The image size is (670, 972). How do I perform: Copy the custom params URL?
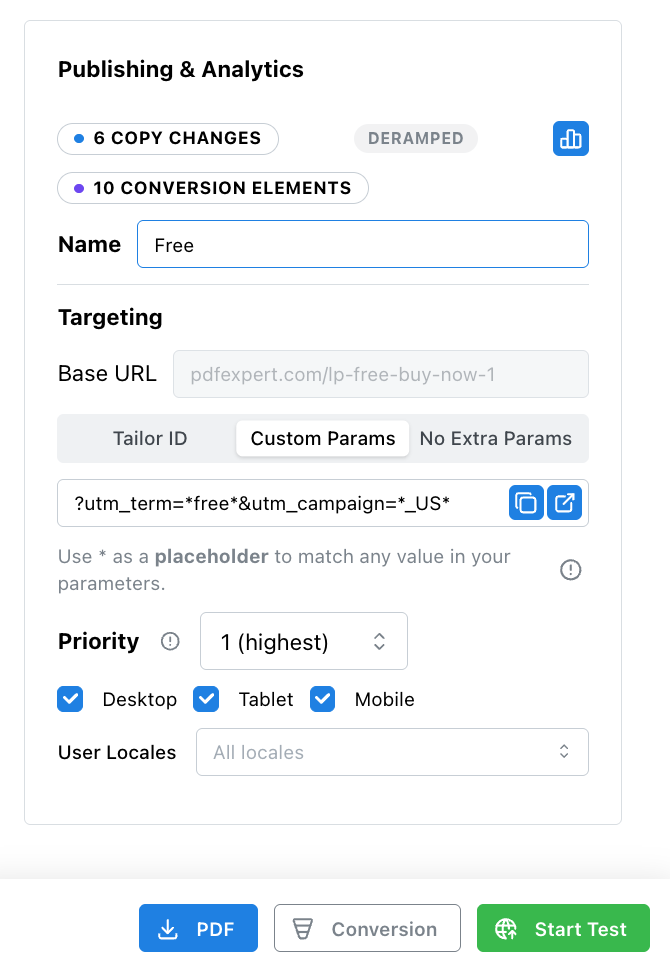(x=526, y=503)
